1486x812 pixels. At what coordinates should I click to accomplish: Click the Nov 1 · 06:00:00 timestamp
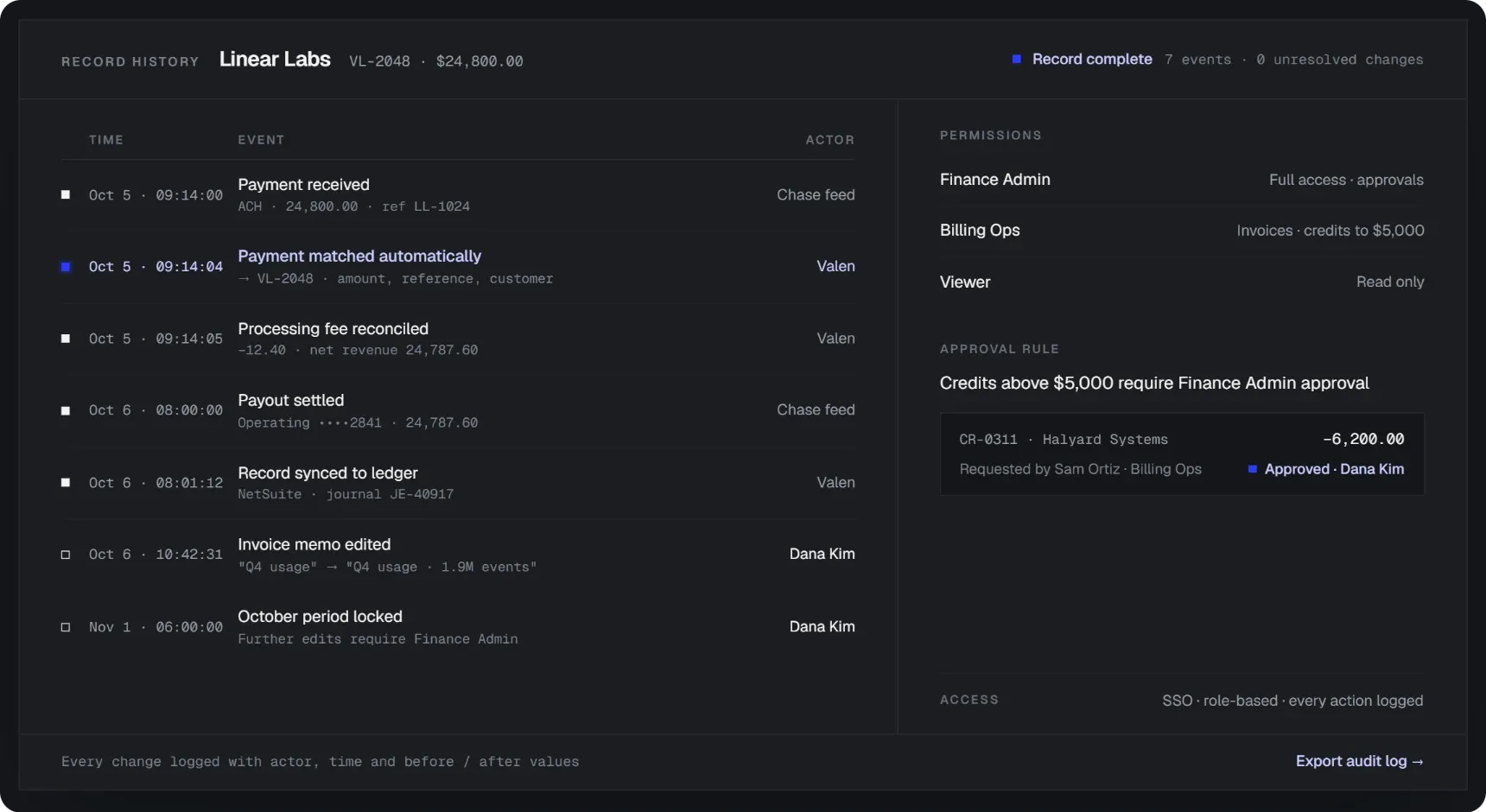coord(156,627)
